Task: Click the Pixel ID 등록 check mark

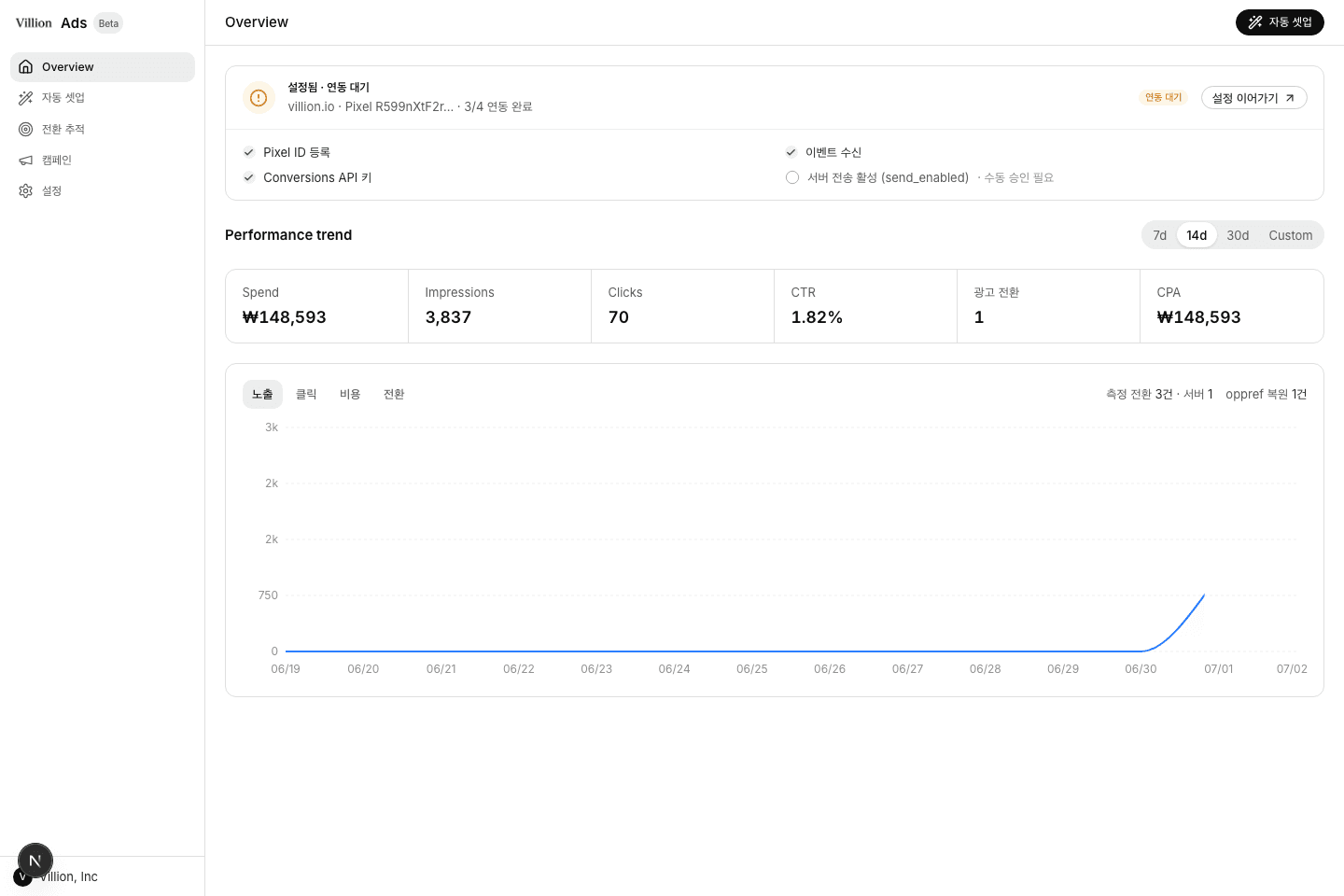Action: click(249, 152)
